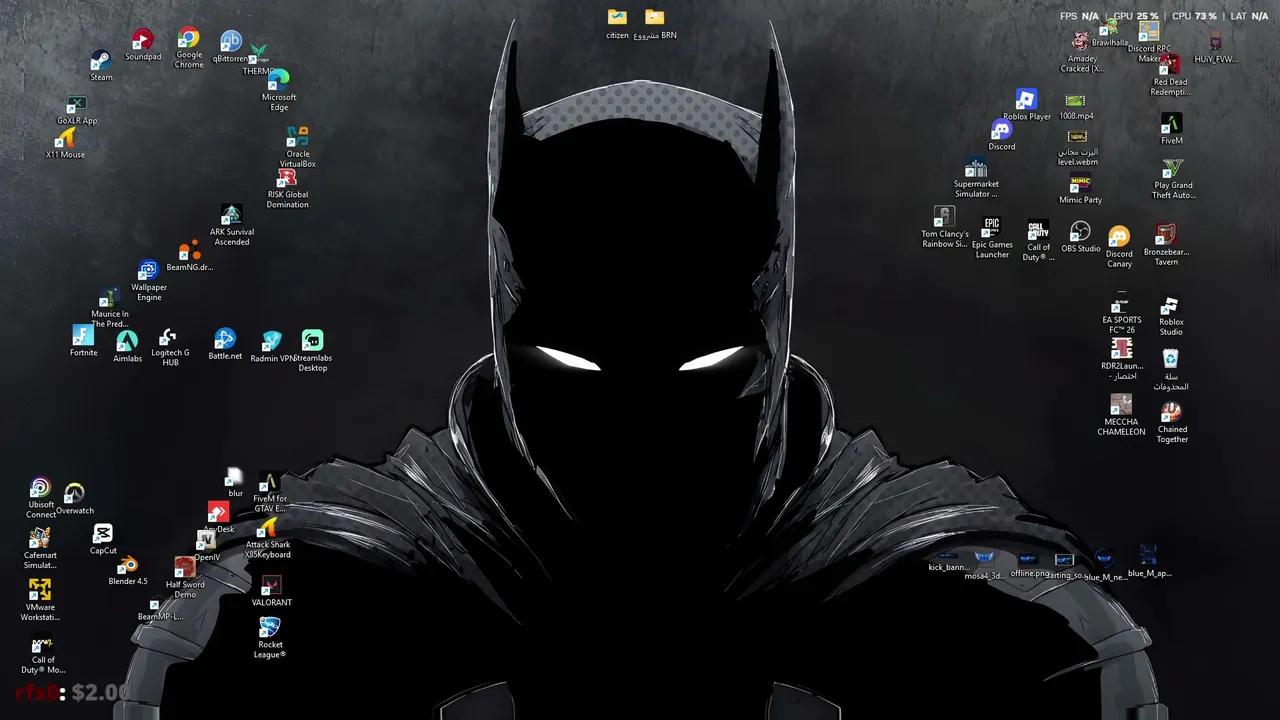Open the FiveM shortcut at right
This screenshot has height=720, width=1280.
[1172, 129]
